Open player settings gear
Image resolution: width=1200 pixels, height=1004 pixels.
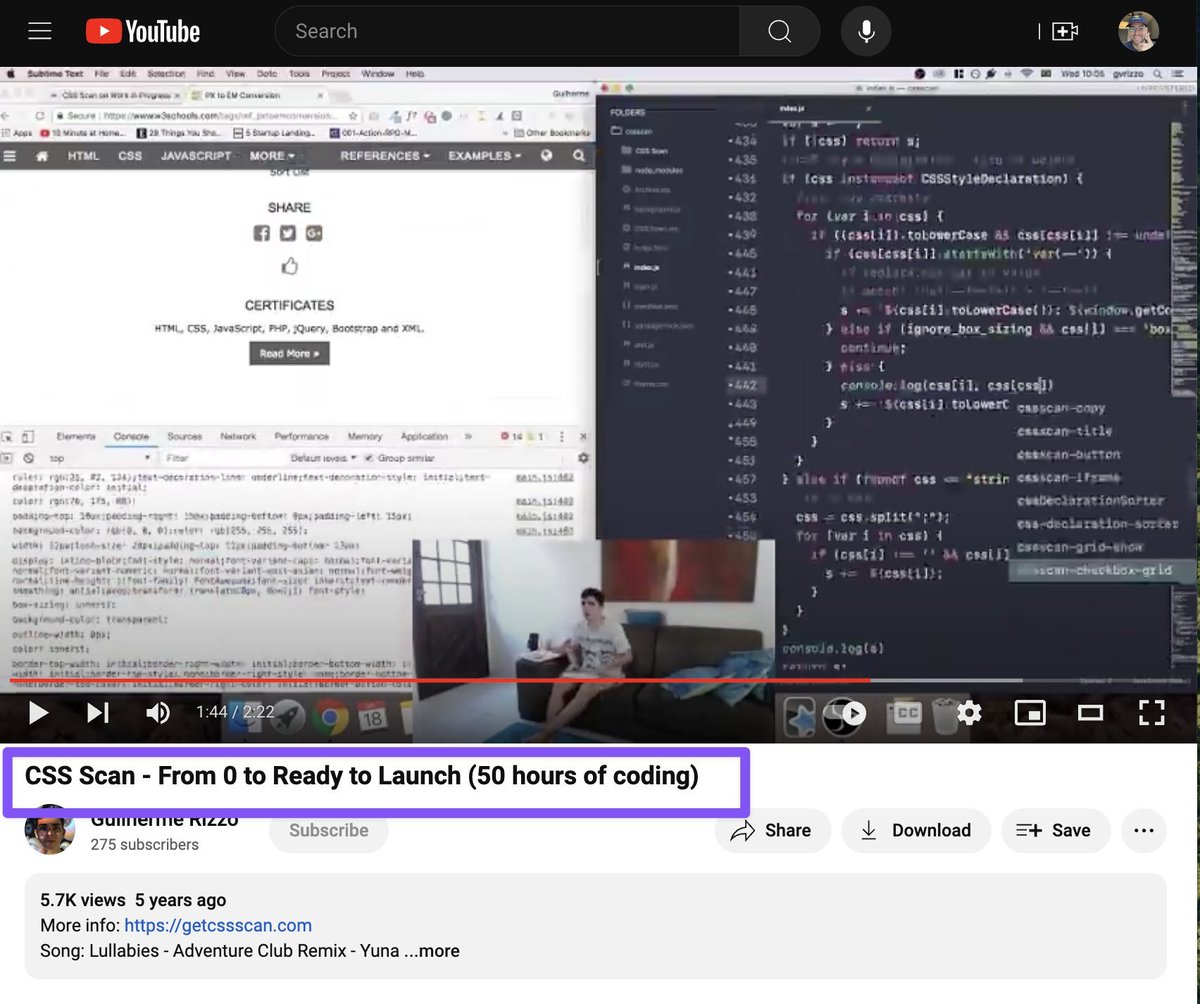pos(968,713)
